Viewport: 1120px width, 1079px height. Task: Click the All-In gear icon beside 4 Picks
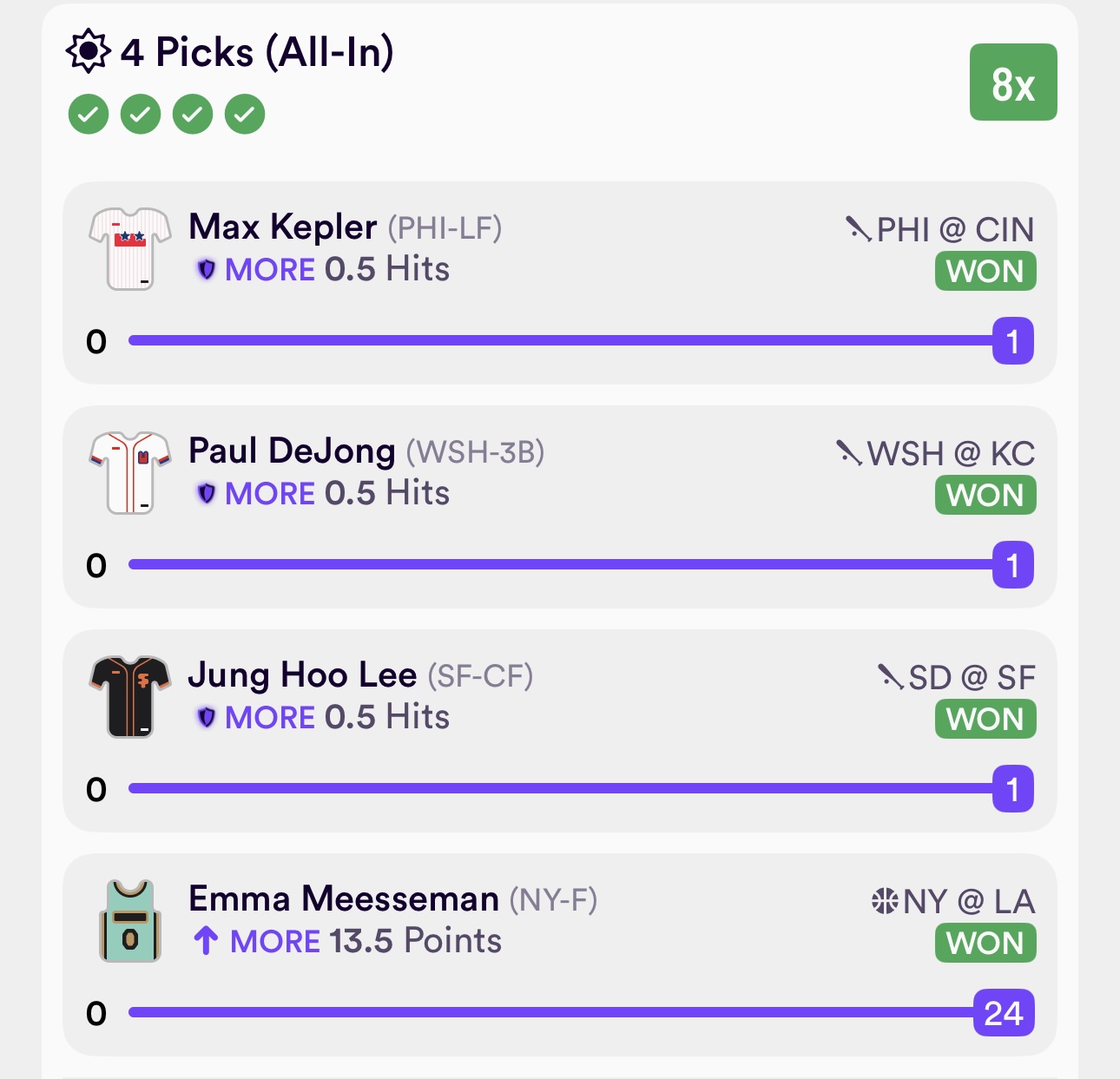88,52
